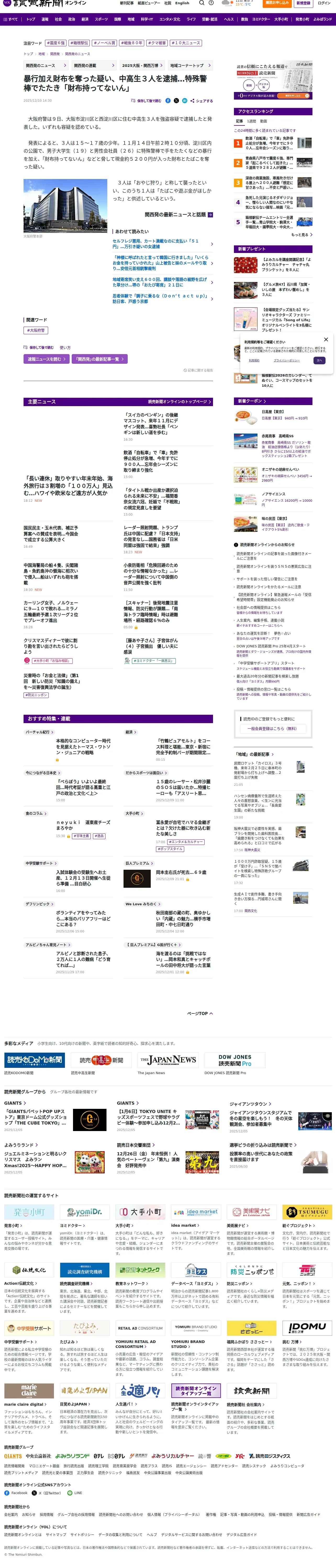Click 「関西発」の最新記事一覧 button

coord(100,359)
